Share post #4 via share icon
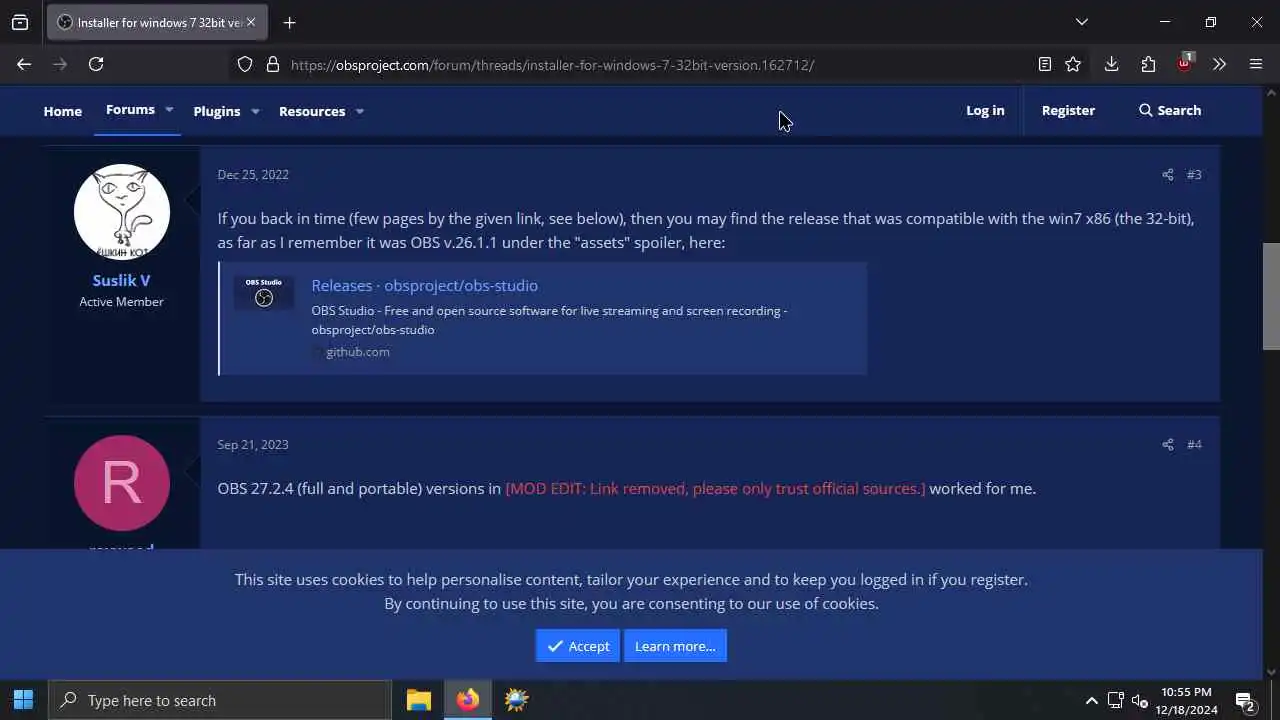The height and width of the screenshot is (720, 1280). point(1167,445)
